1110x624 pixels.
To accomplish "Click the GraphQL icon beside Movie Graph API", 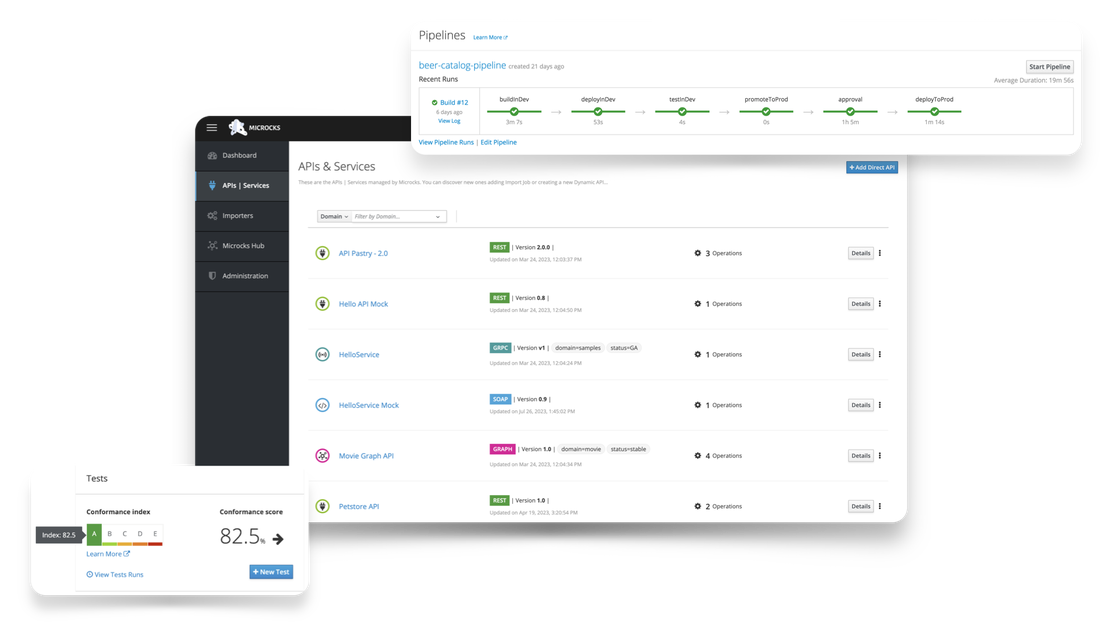I will tap(322, 455).
